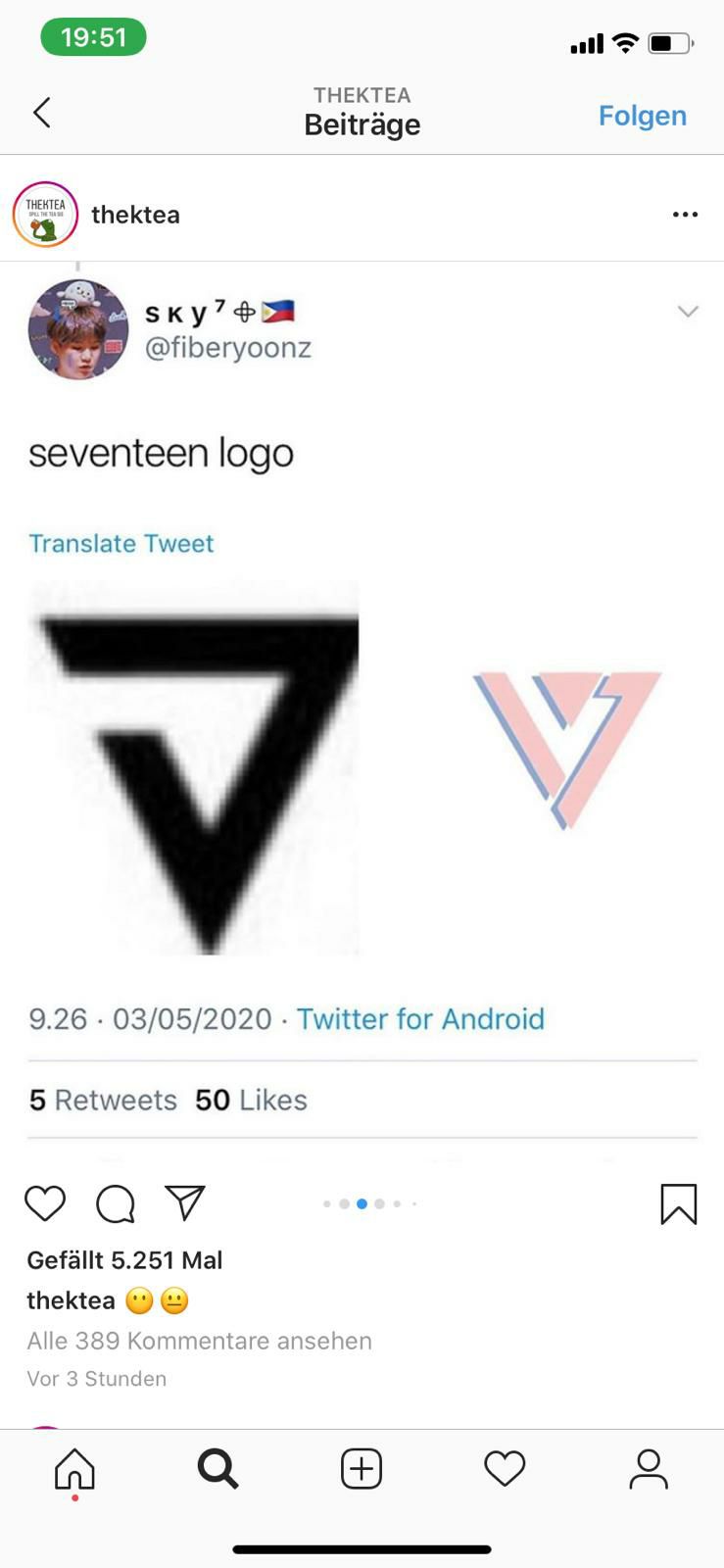Open activity heart tab

(x=506, y=1469)
